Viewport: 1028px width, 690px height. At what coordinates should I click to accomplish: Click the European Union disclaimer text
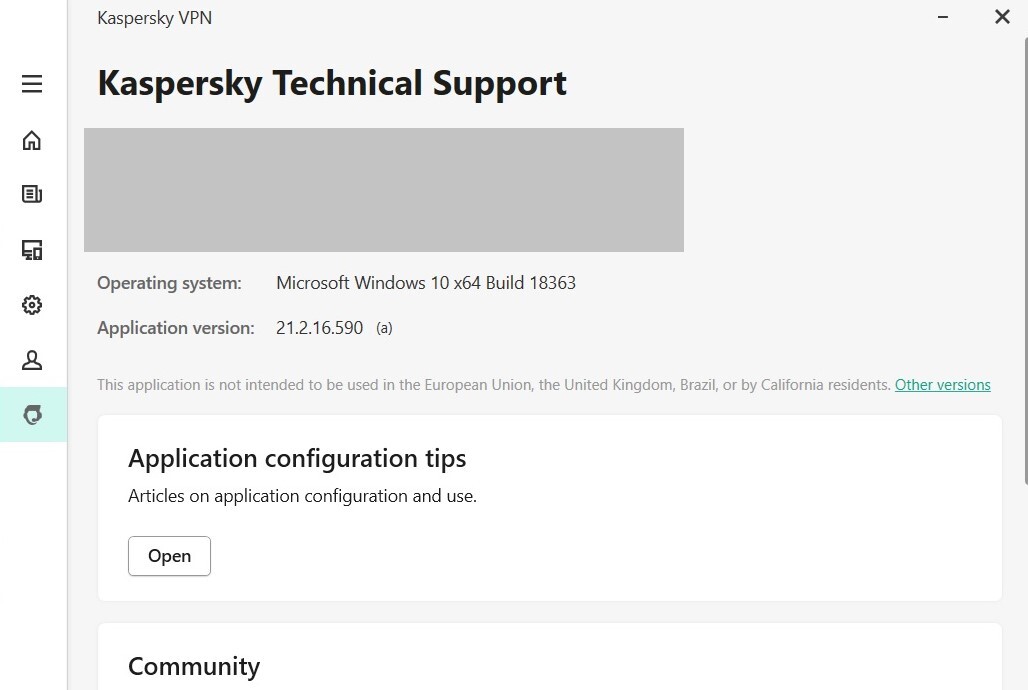click(x=493, y=385)
